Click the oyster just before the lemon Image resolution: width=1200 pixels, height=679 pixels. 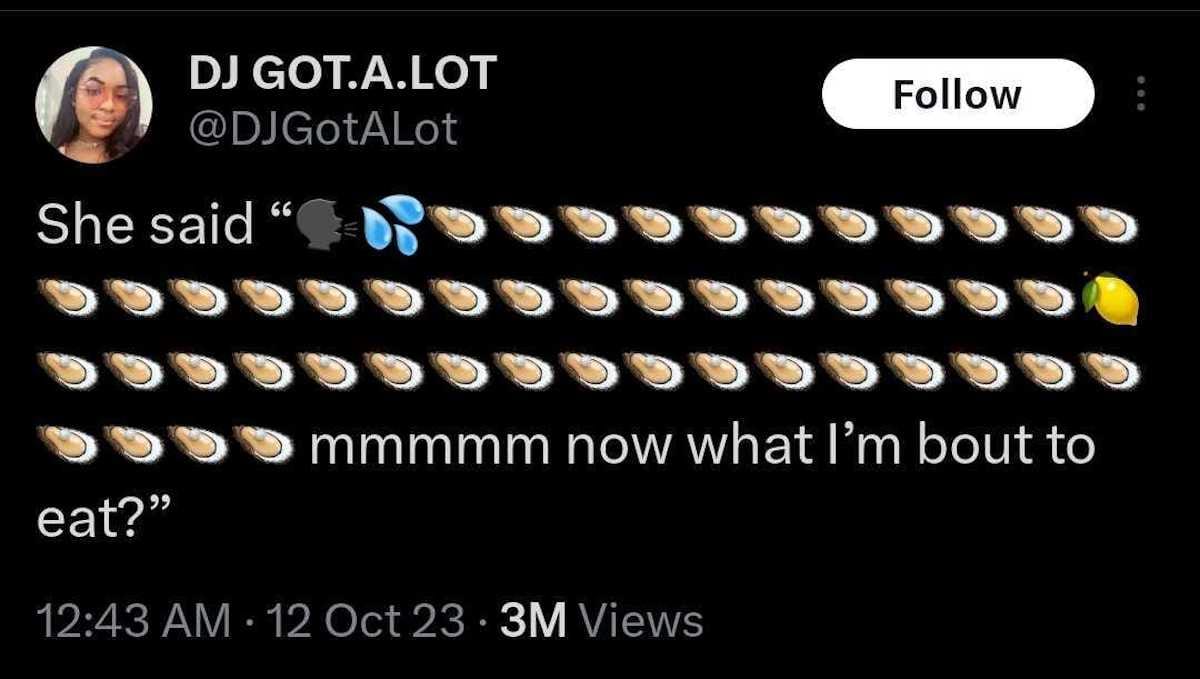click(1044, 298)
